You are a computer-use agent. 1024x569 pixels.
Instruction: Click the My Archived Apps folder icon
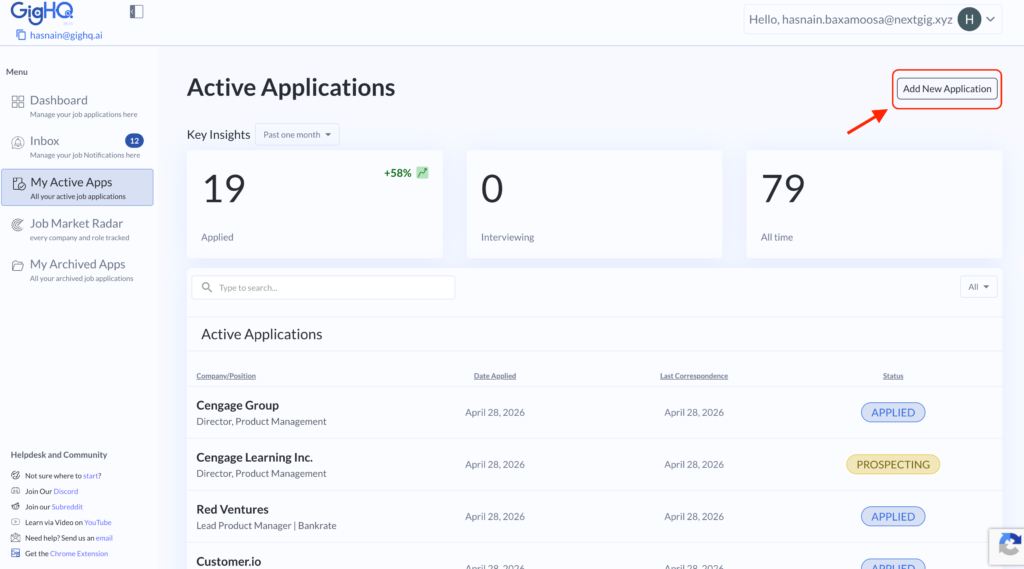[x=18, y=265]
